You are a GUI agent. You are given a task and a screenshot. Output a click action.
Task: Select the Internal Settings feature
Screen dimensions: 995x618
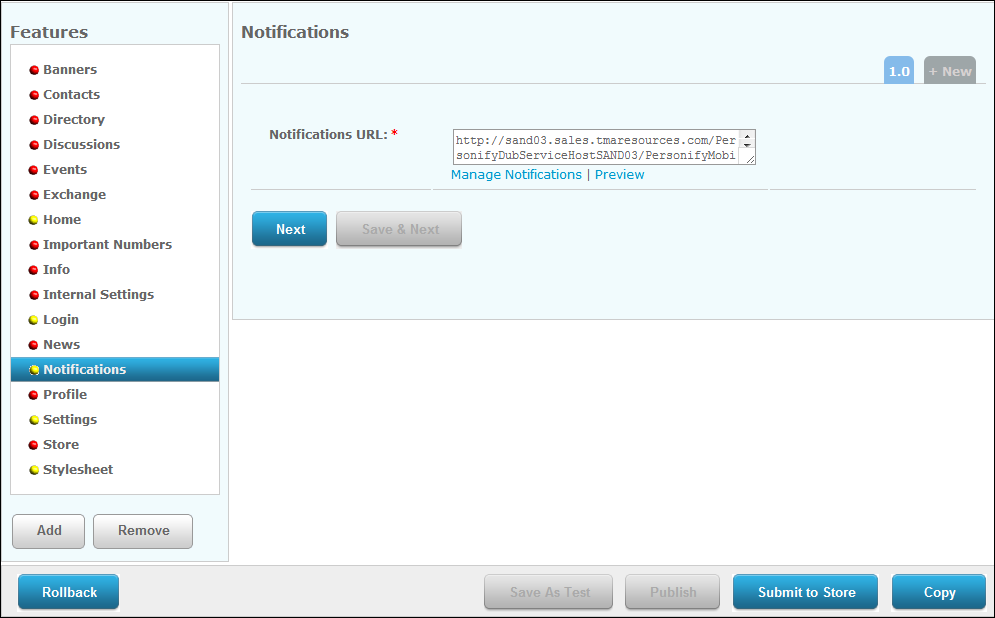(x=98, y=295)
